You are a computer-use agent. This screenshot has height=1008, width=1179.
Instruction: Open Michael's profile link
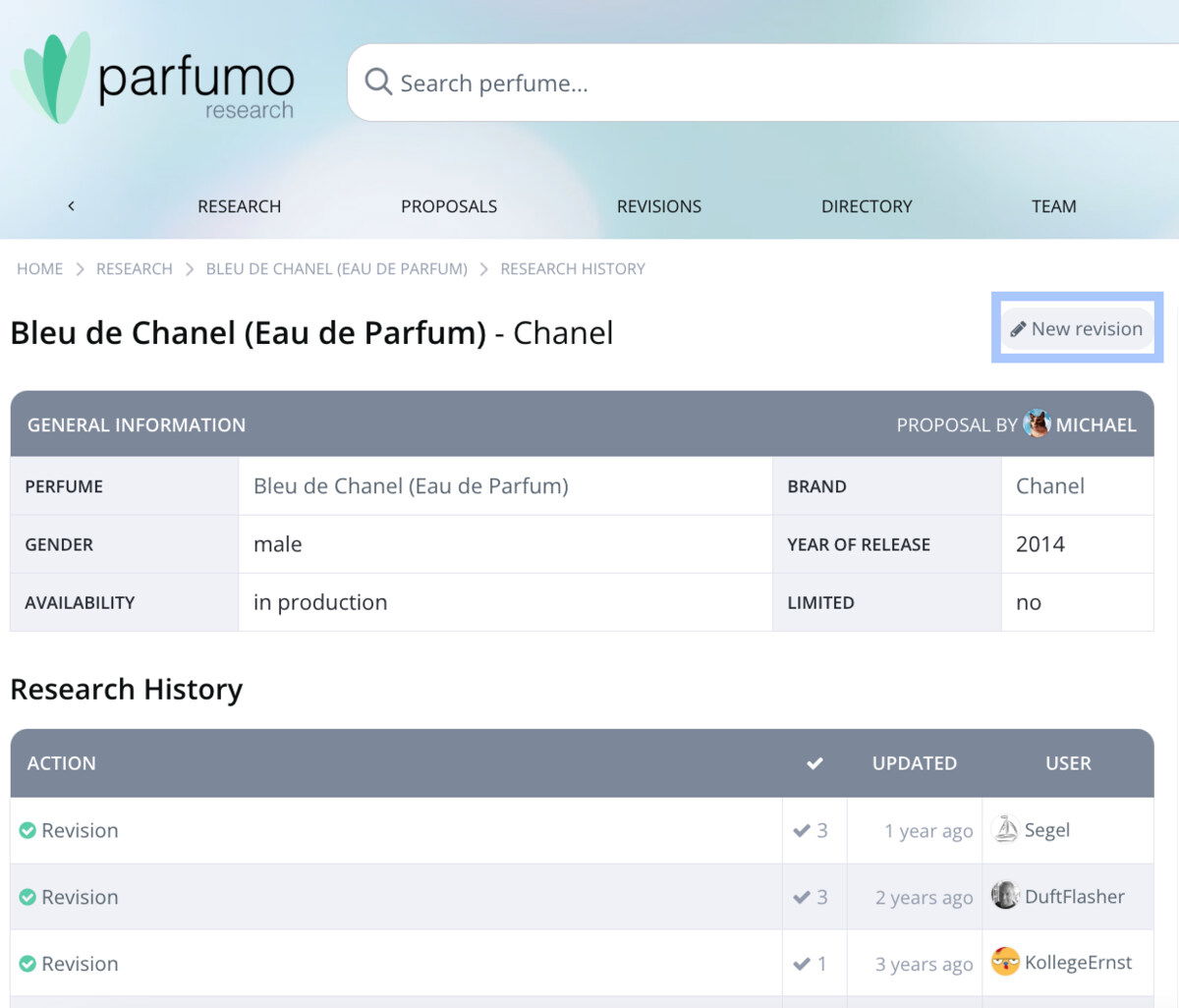pyautogui.click(x=1095, y=424)
